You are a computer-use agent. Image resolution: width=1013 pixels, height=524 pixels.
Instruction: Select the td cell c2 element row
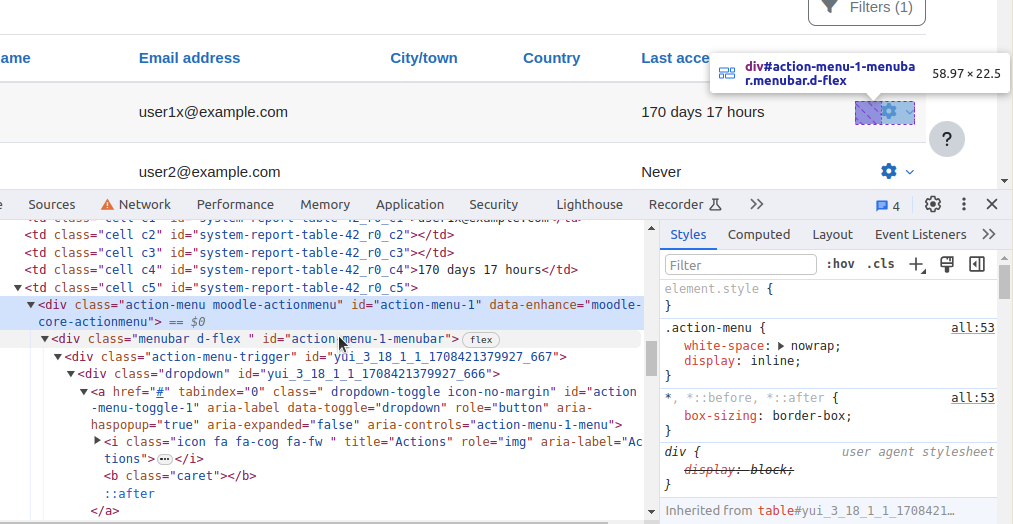239,235
